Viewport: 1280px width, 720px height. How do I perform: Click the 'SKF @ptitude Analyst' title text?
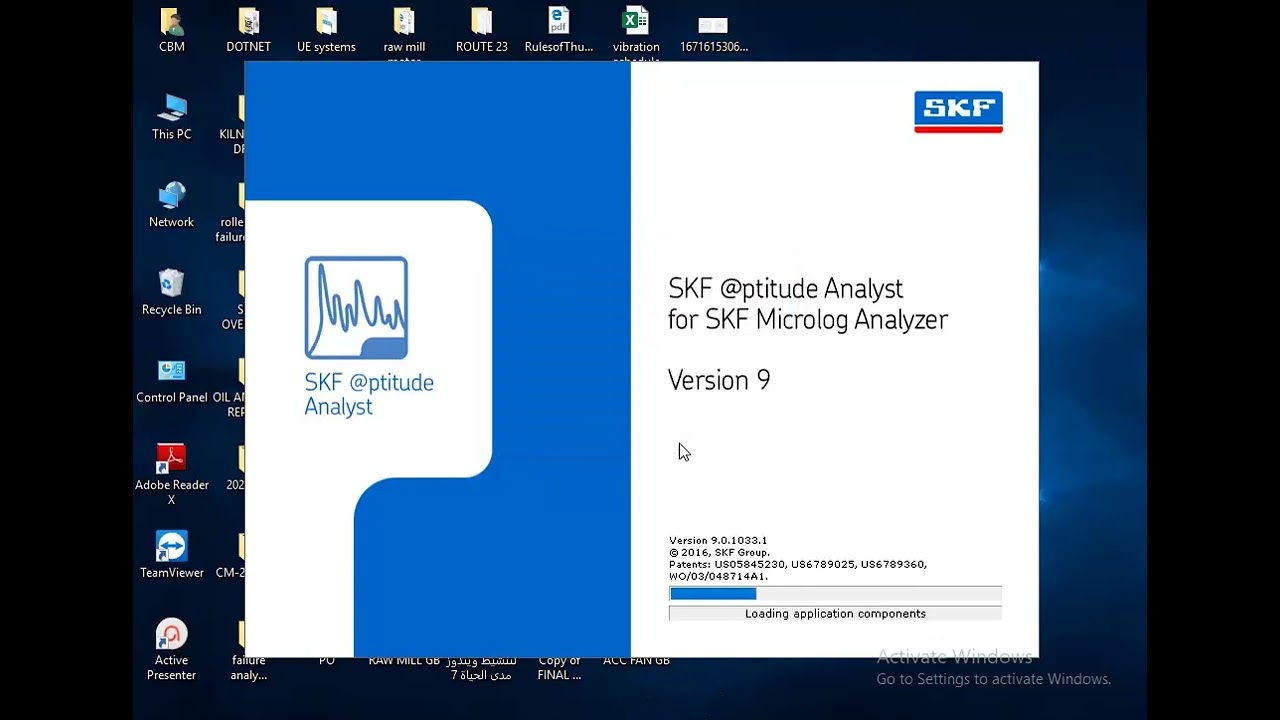pyautogui.click(x=785, y=289)
